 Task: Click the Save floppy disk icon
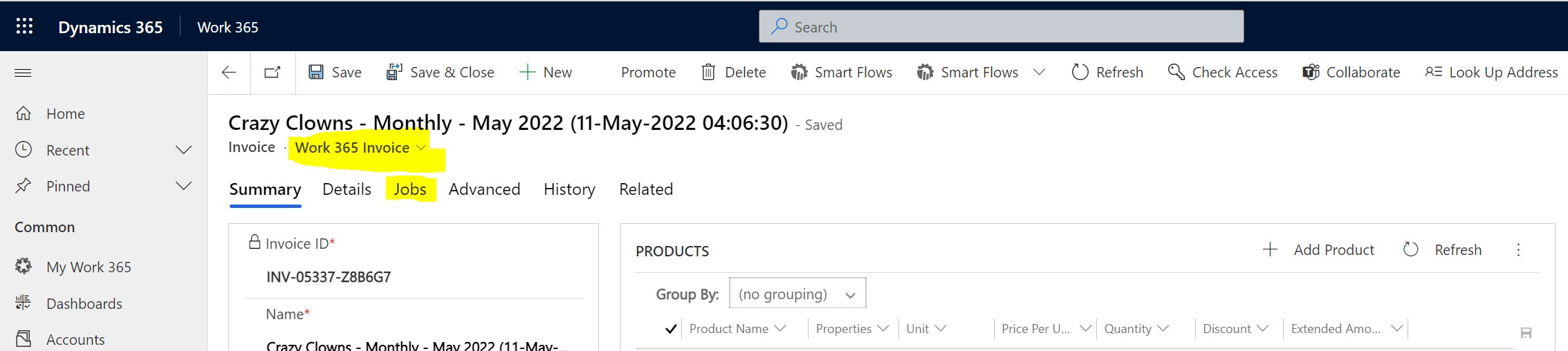[x=316, y=73]
